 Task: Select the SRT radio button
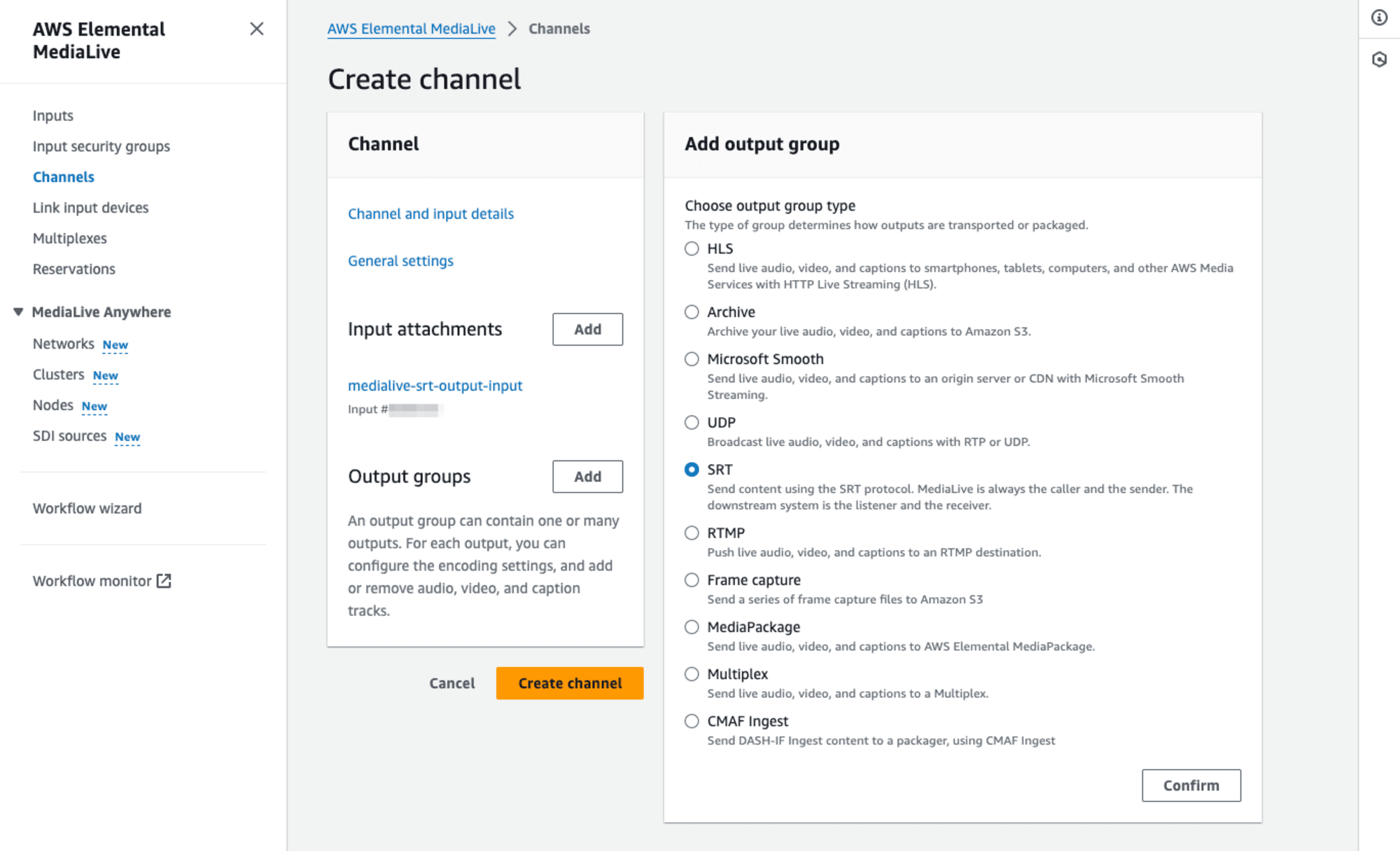[692, 470]
